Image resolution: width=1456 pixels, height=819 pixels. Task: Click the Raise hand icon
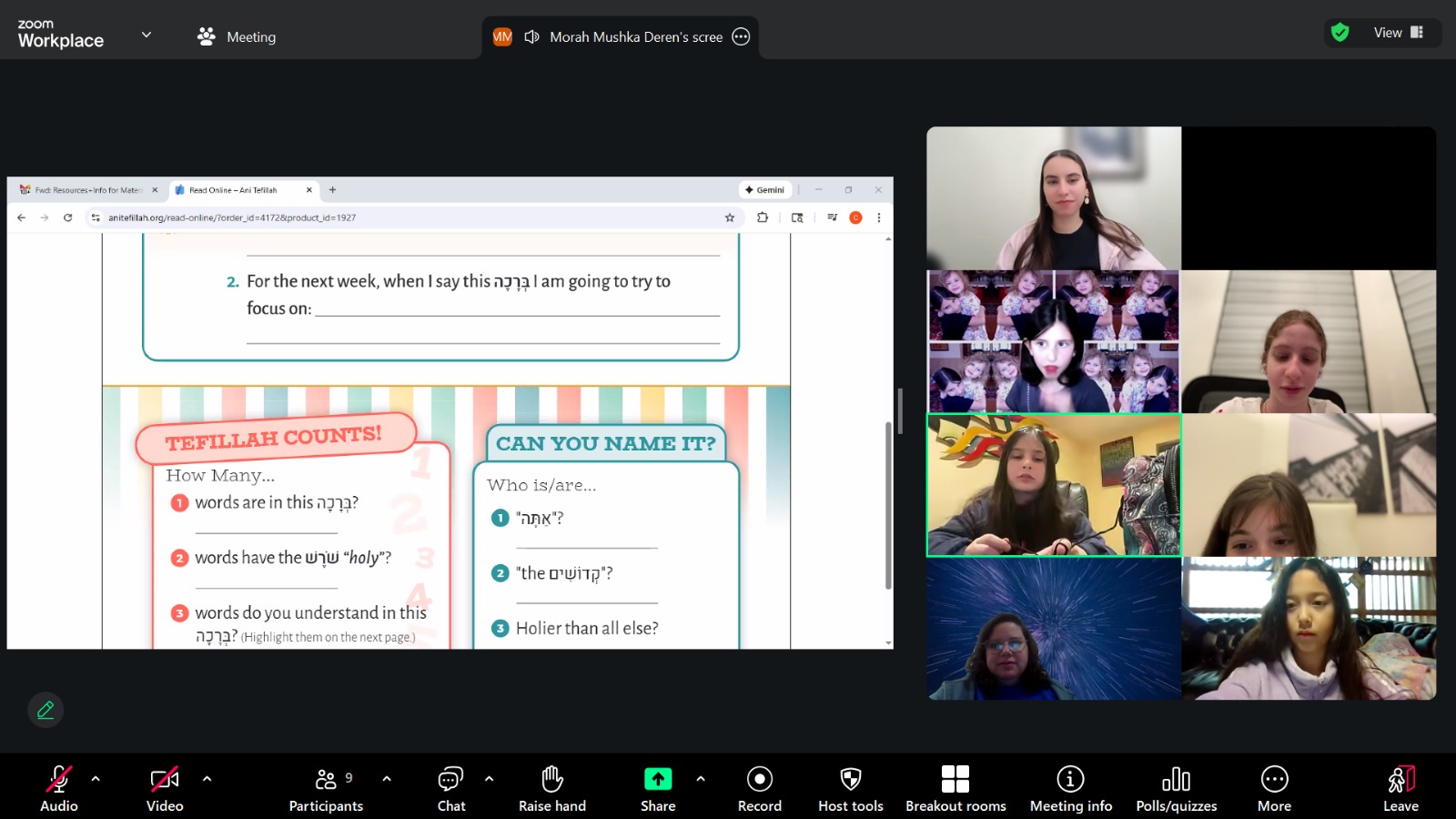coord(551,788)
